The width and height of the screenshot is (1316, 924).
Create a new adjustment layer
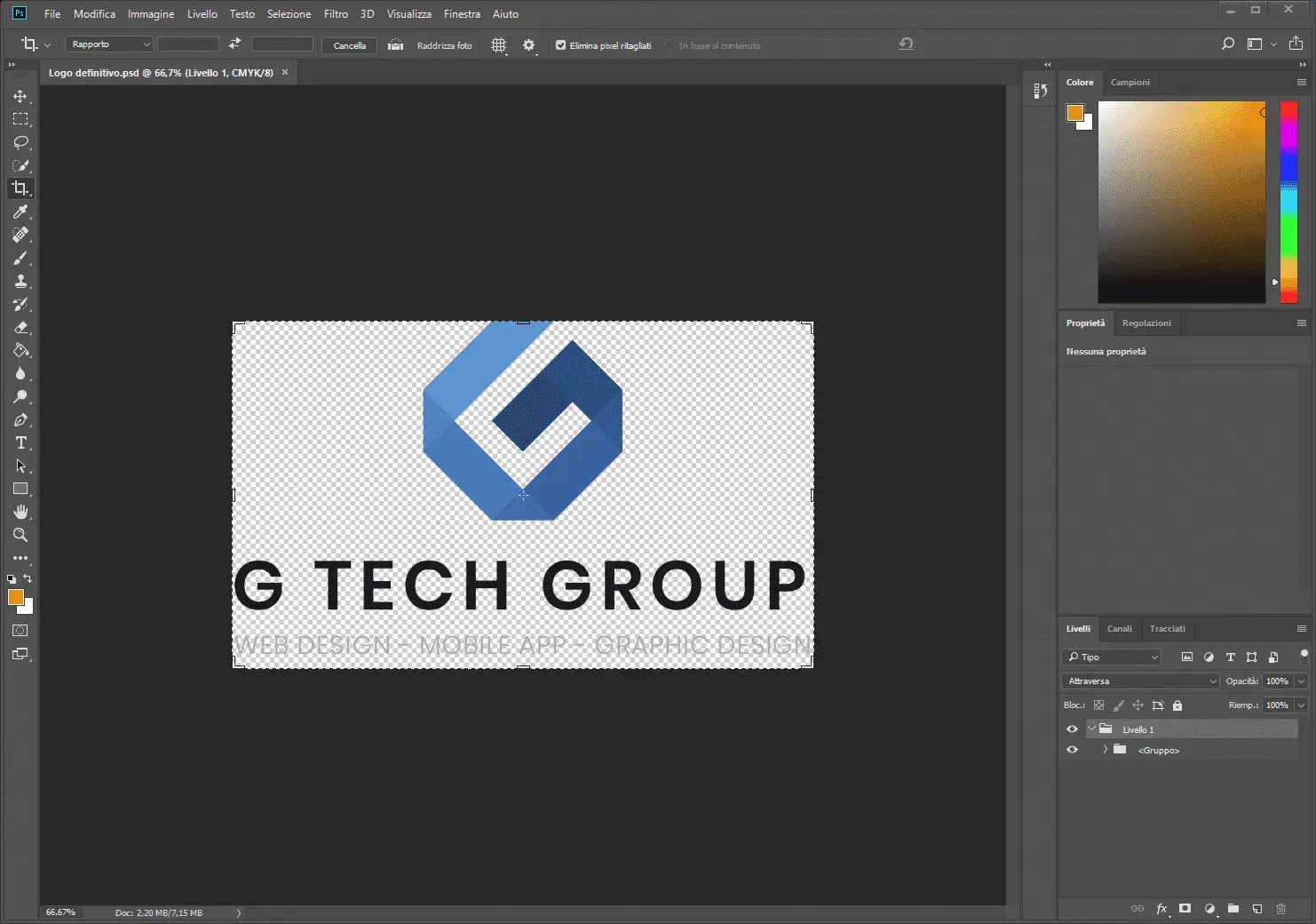[x=1209, y=909]
